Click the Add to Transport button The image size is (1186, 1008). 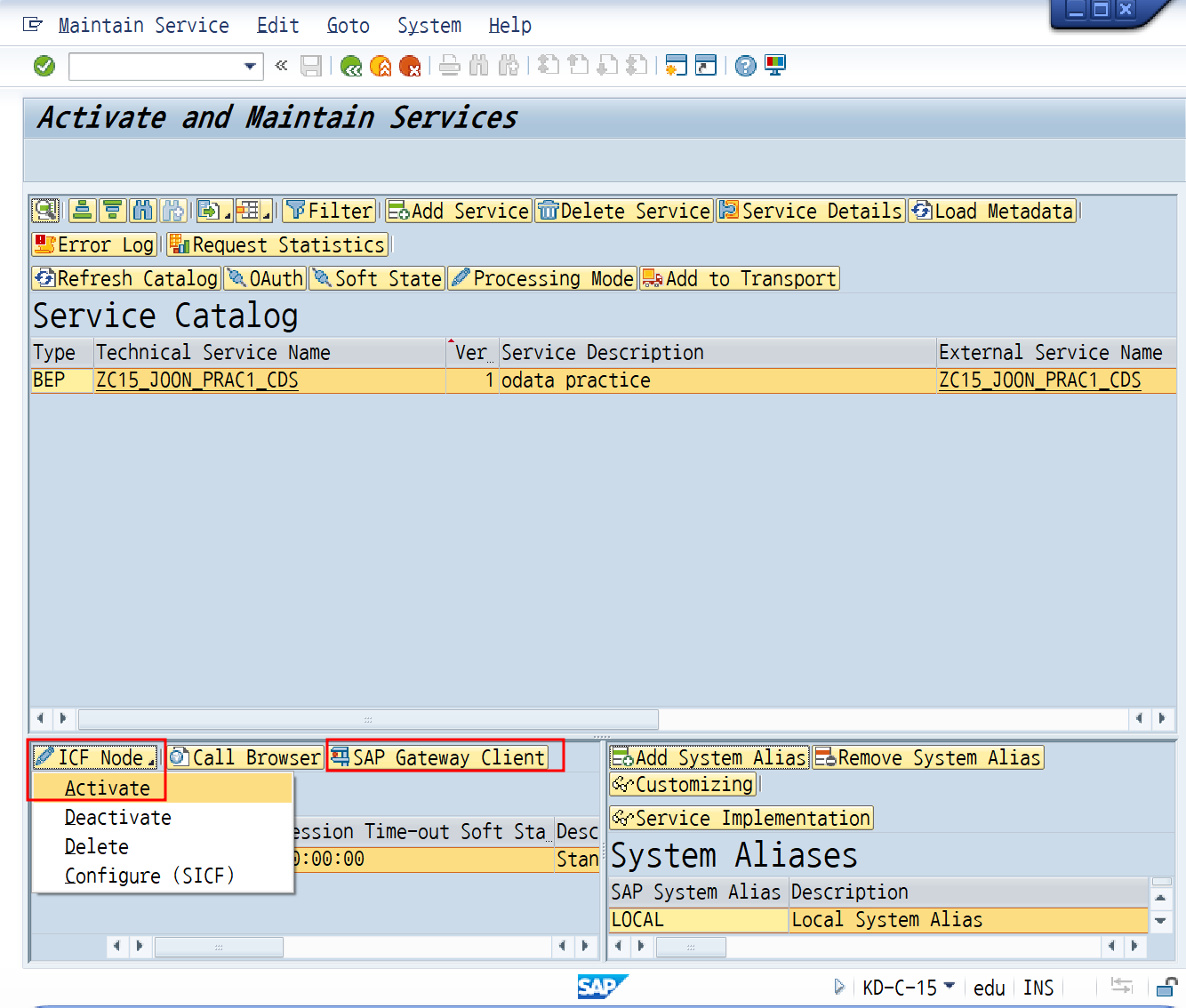740,278
